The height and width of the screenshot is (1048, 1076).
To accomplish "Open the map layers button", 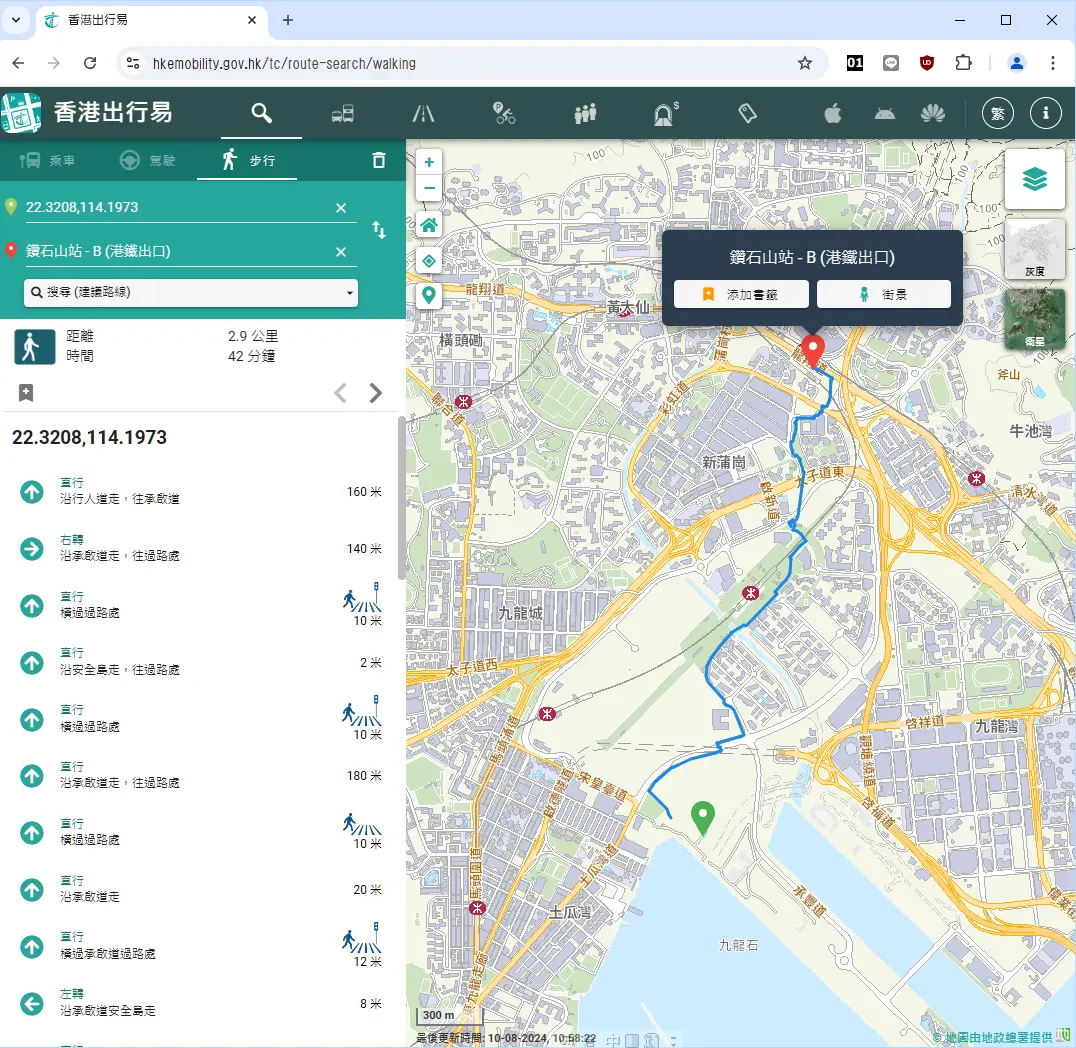I will (1034, 179).
